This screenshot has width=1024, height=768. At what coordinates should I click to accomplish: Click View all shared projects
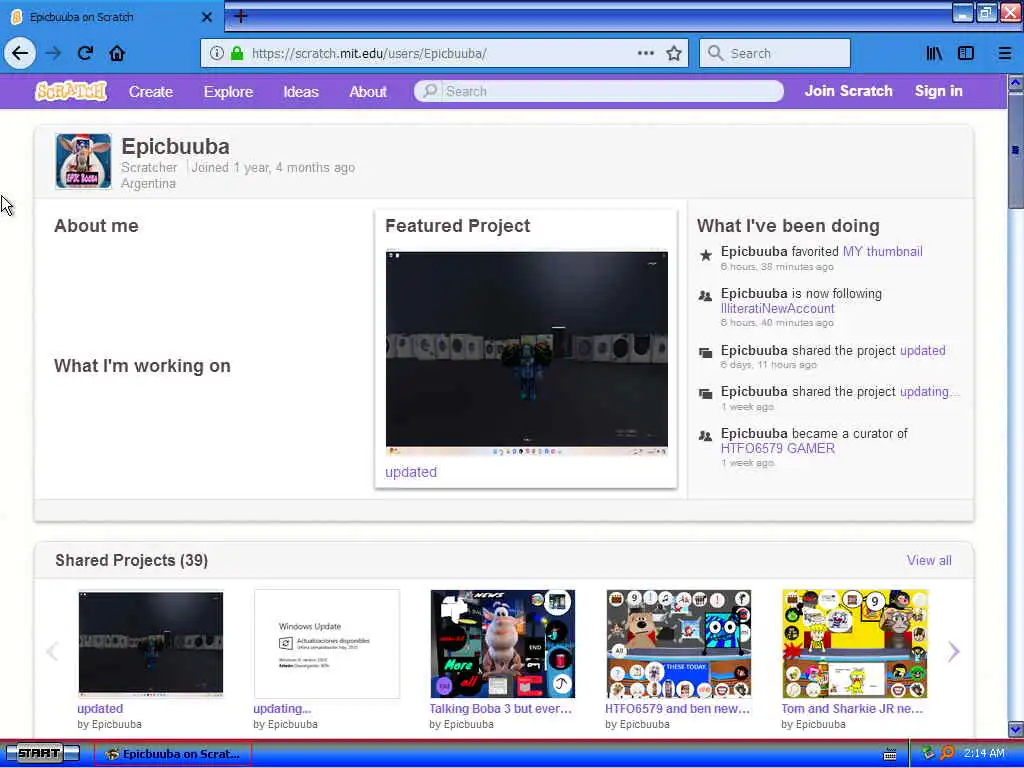tap(929, 560)
